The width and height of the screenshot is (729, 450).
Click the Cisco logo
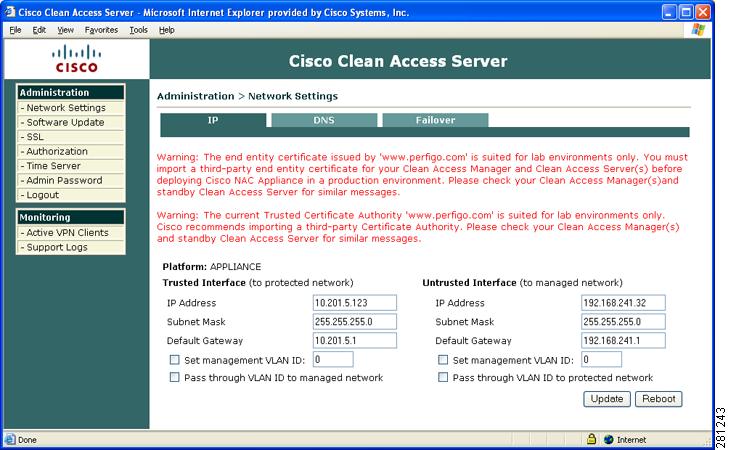click(x=77, y=59)
